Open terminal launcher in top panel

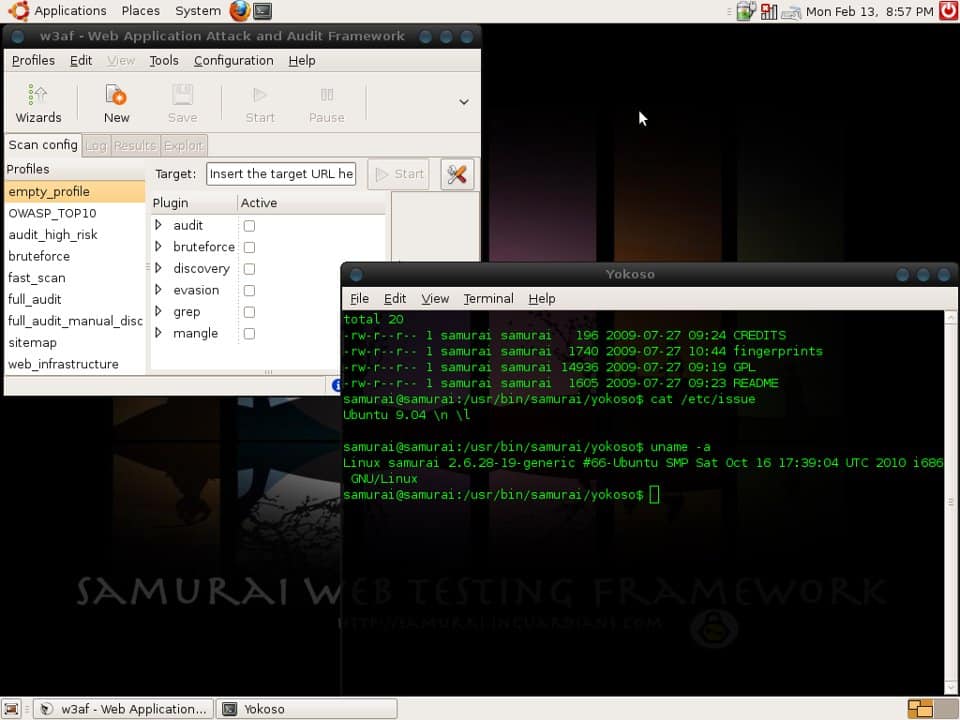click(262, 11)
